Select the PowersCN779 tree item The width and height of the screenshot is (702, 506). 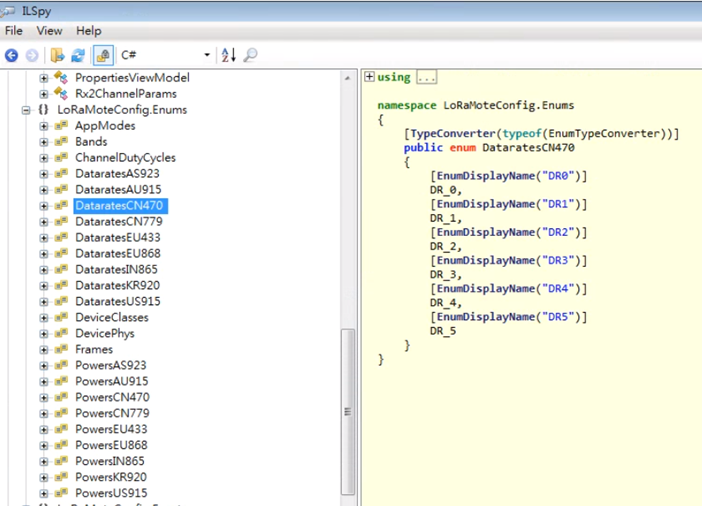pos(112,413)
